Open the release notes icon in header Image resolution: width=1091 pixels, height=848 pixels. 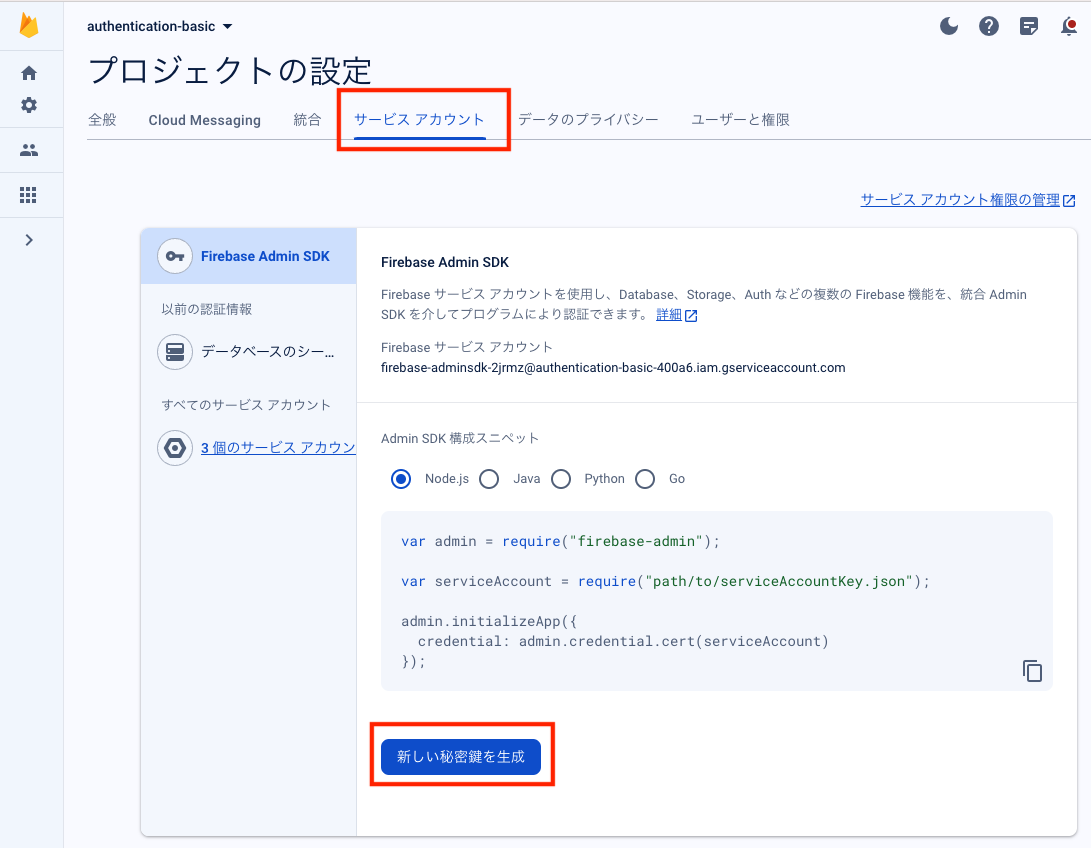point(1029,27)
